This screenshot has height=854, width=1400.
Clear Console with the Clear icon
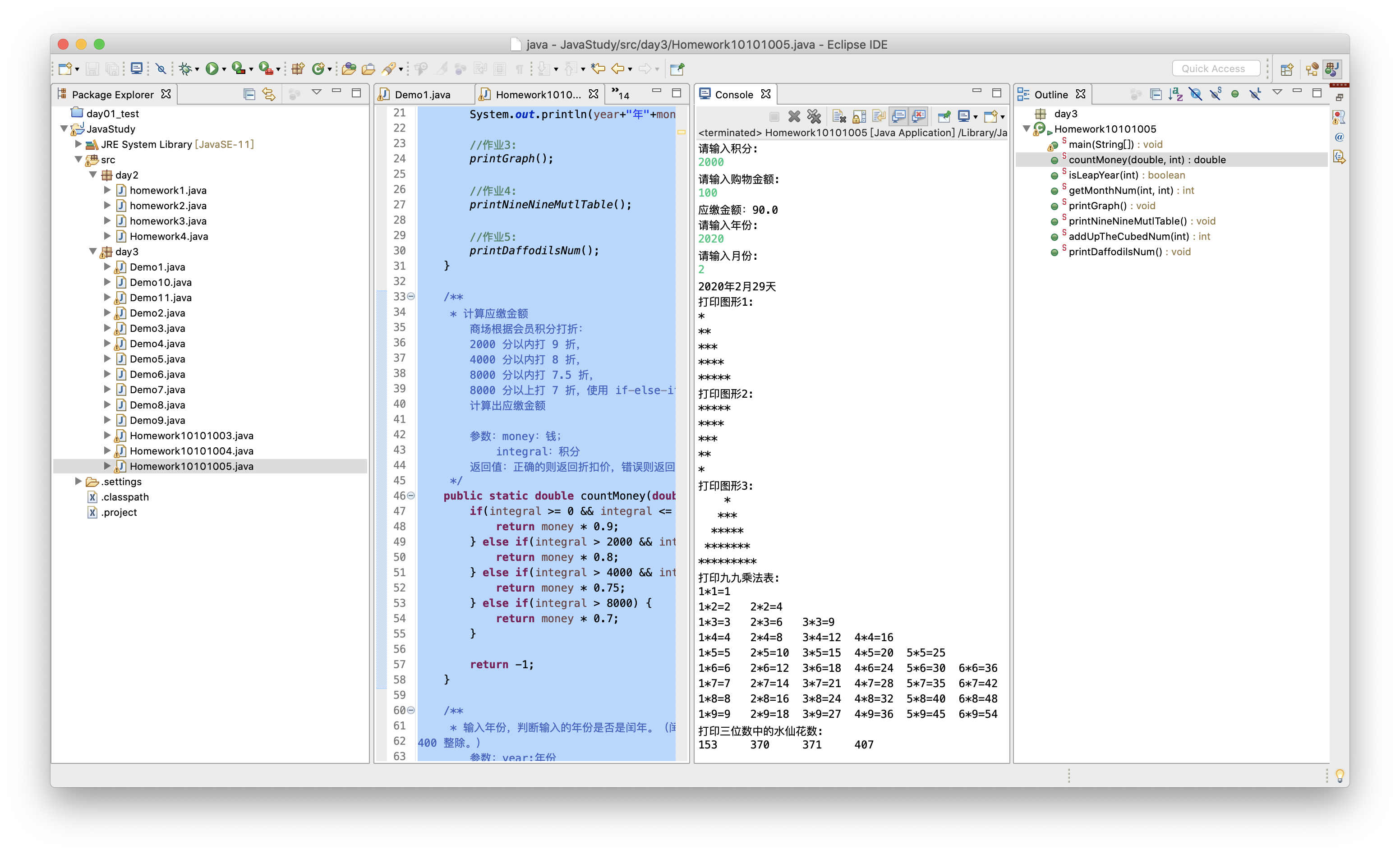click(839, 116)
